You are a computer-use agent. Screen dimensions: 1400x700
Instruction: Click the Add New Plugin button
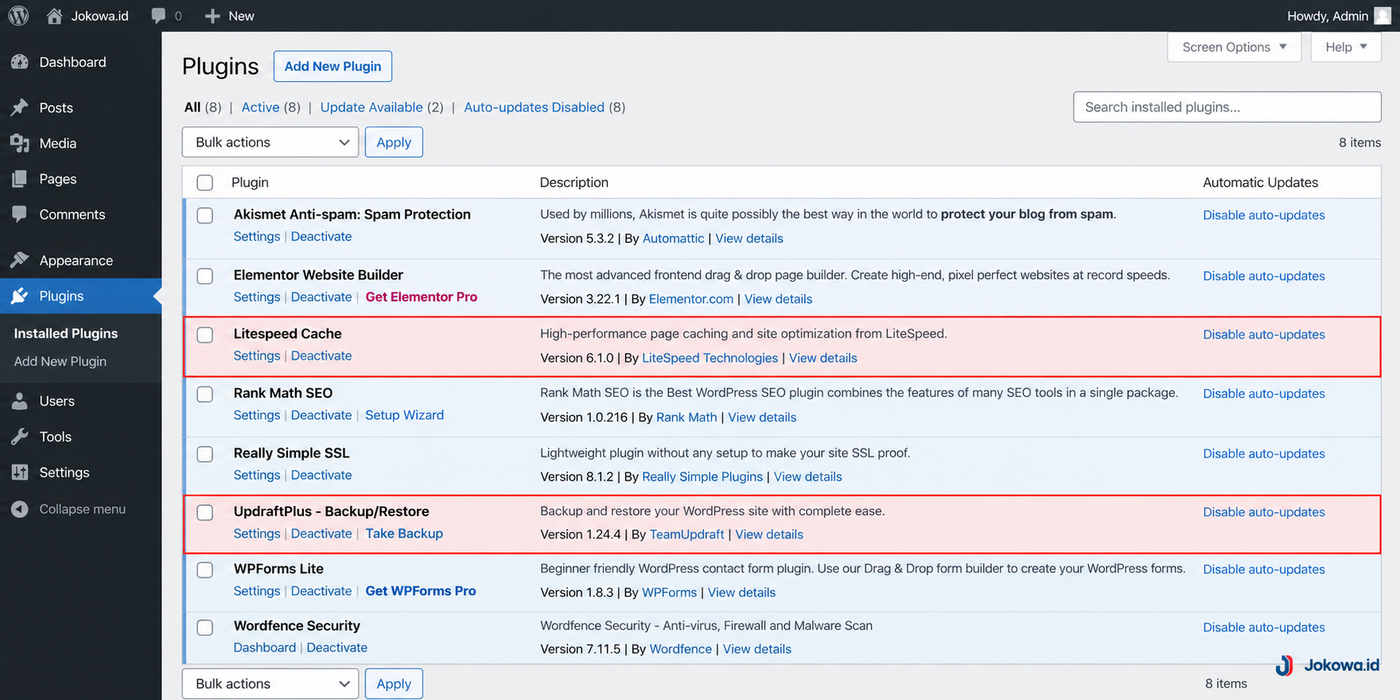333,66
